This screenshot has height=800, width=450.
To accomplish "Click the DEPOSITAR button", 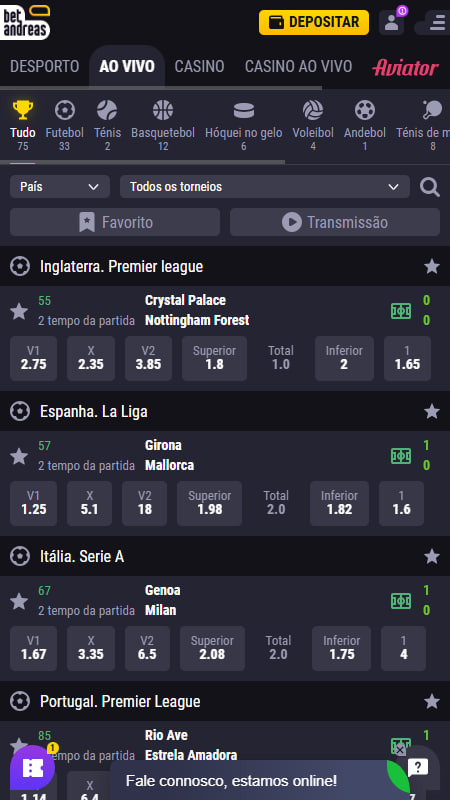I will coord(314,22).
